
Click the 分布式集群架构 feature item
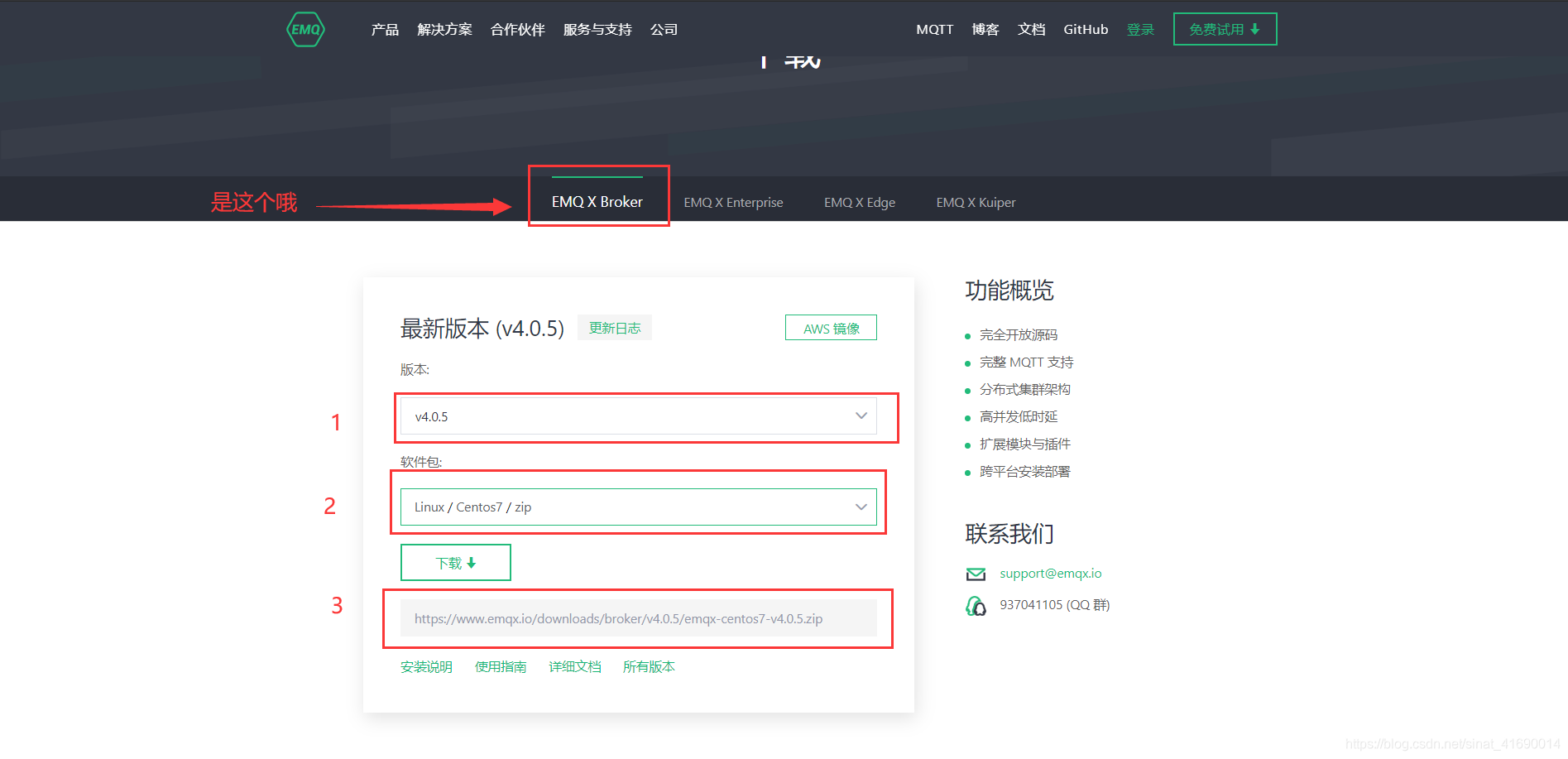point(1025,390)
